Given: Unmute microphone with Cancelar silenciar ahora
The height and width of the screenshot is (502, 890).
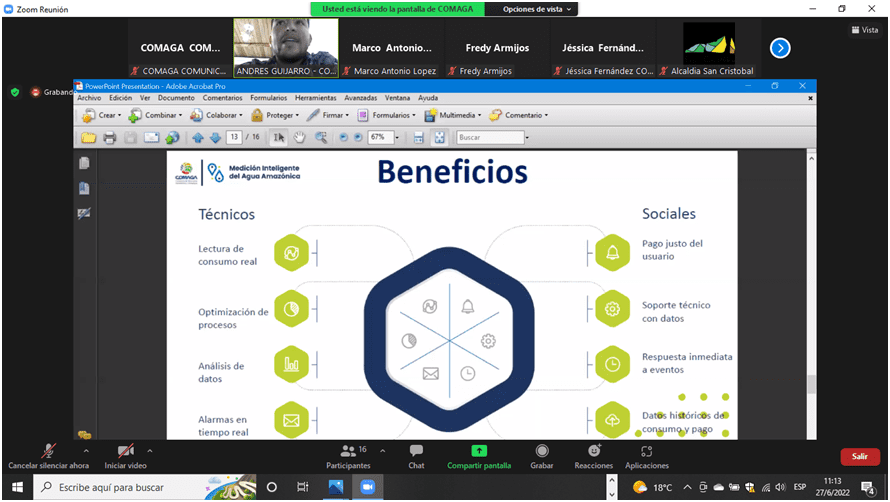Looking at the screenshot, I should point(48,452).
